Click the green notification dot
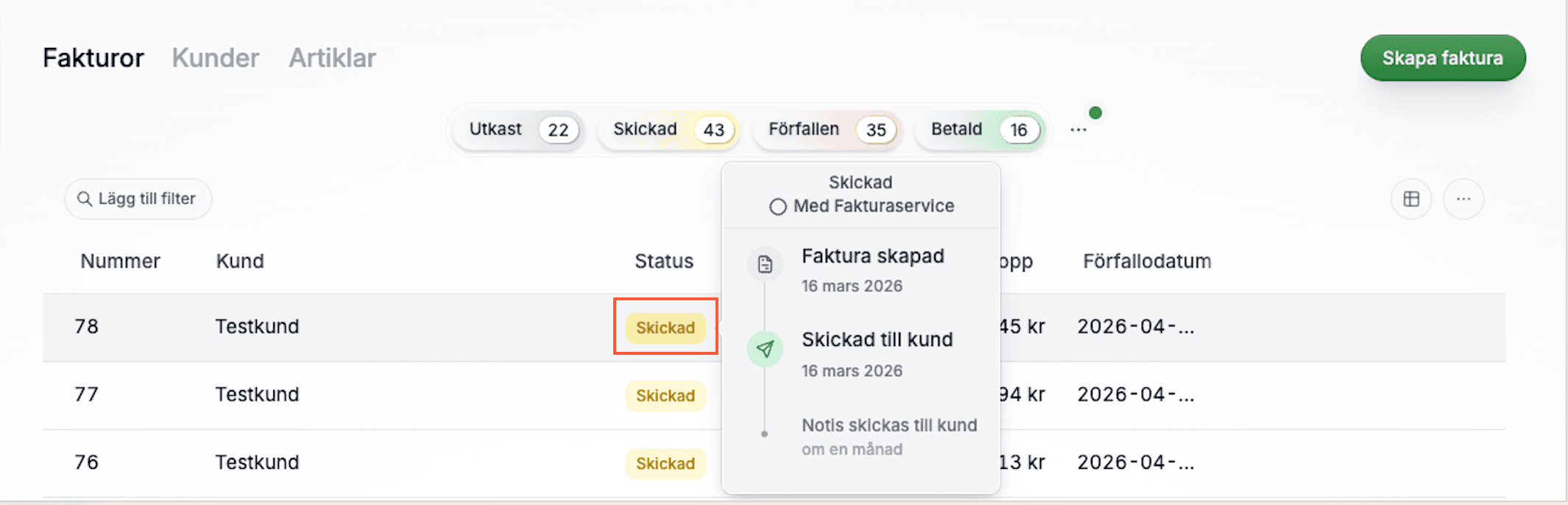Screen dimensions: 1568x505 [x=1095, y=113]
